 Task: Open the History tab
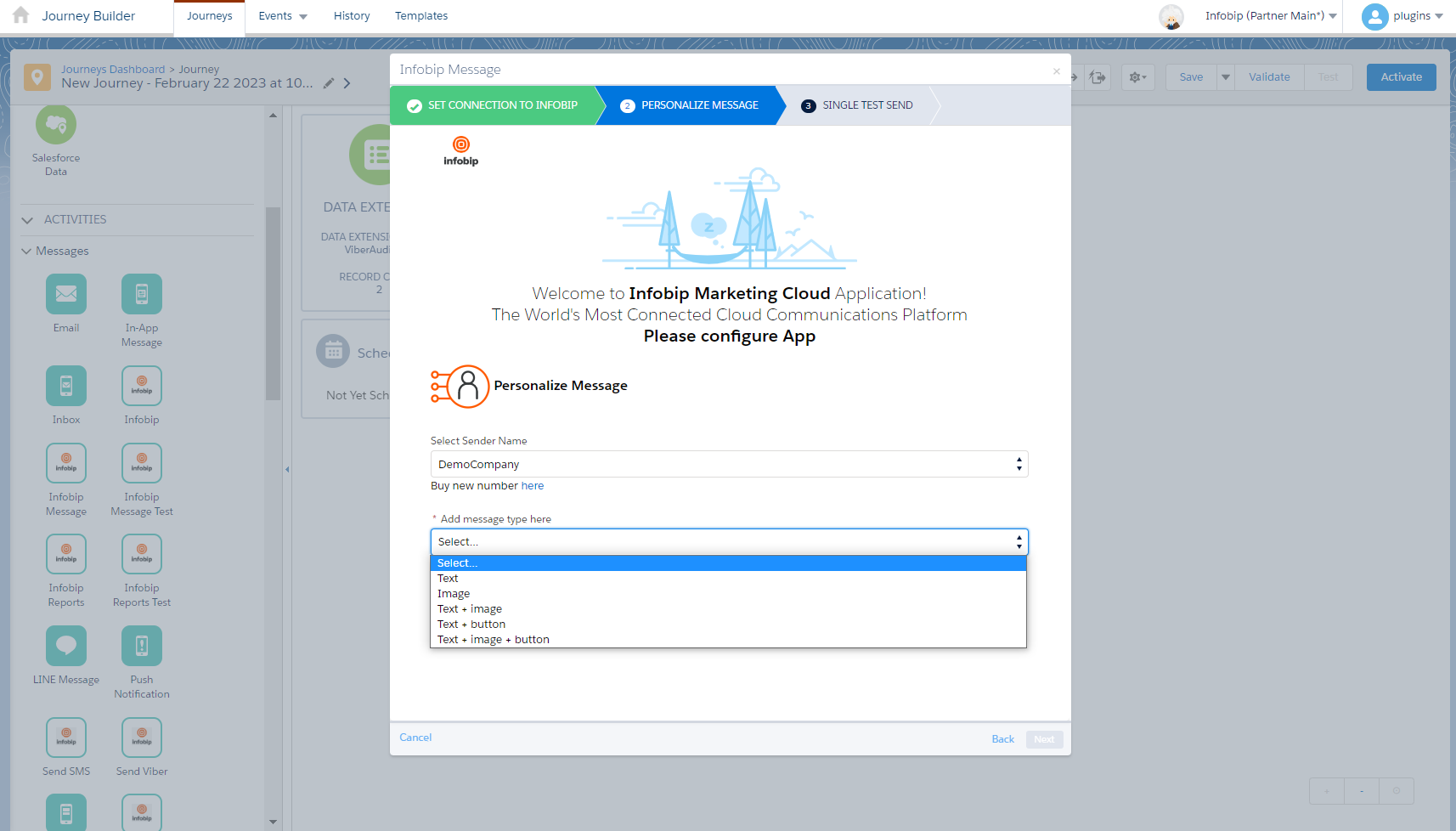(352, 16)
